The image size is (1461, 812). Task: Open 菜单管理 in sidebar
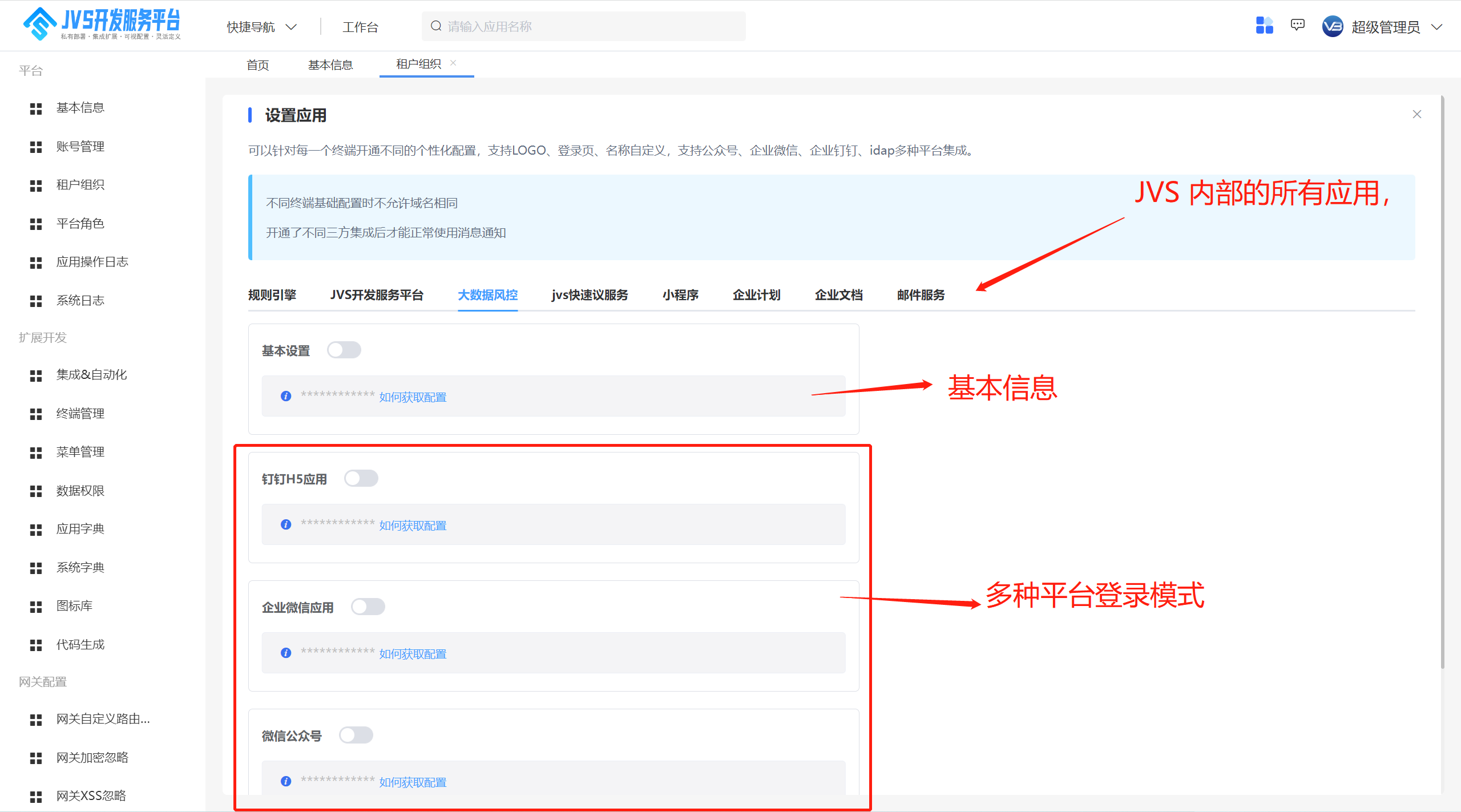point(80,452)
